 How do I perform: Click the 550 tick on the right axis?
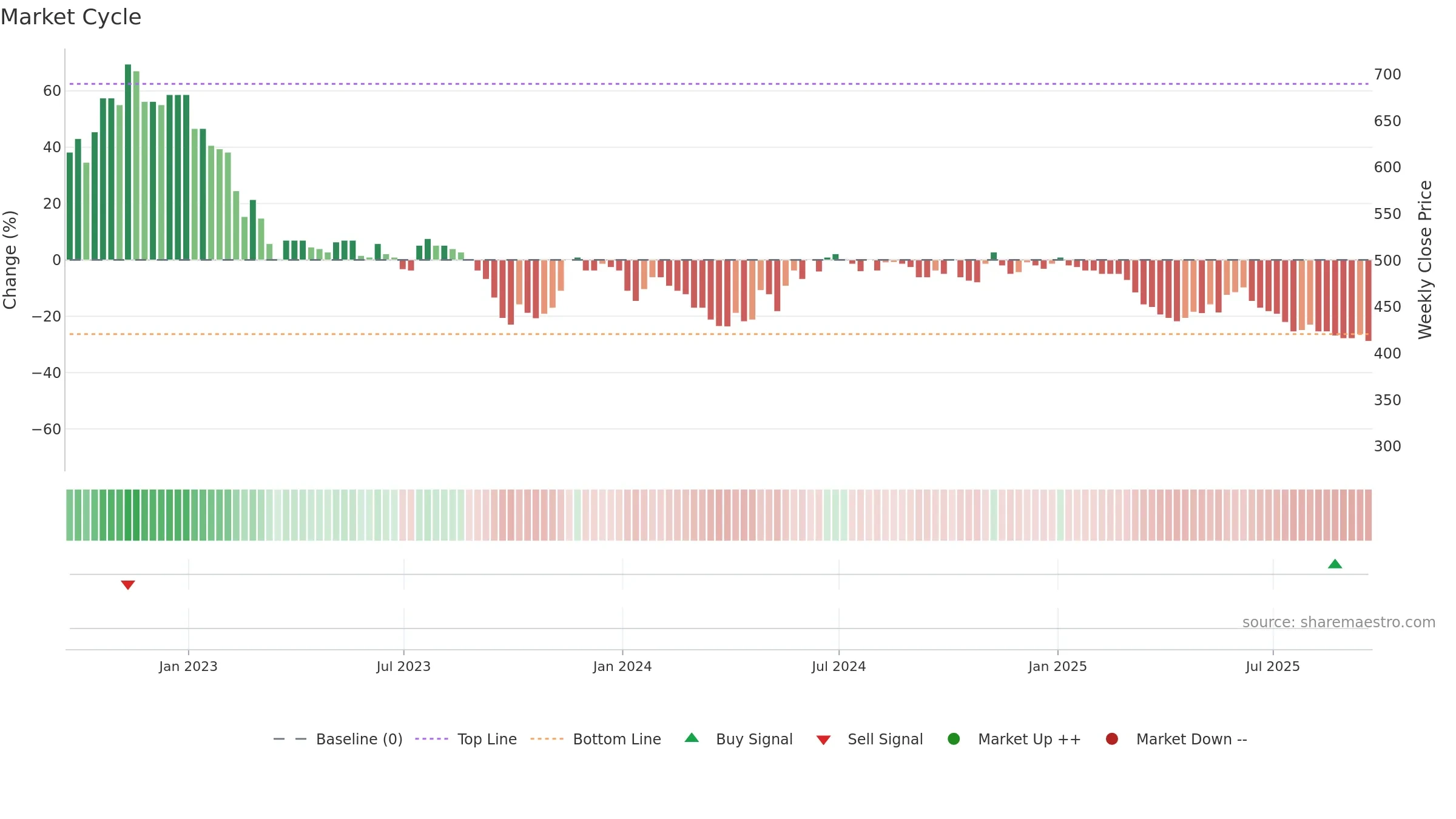[x=1387, y=214]
